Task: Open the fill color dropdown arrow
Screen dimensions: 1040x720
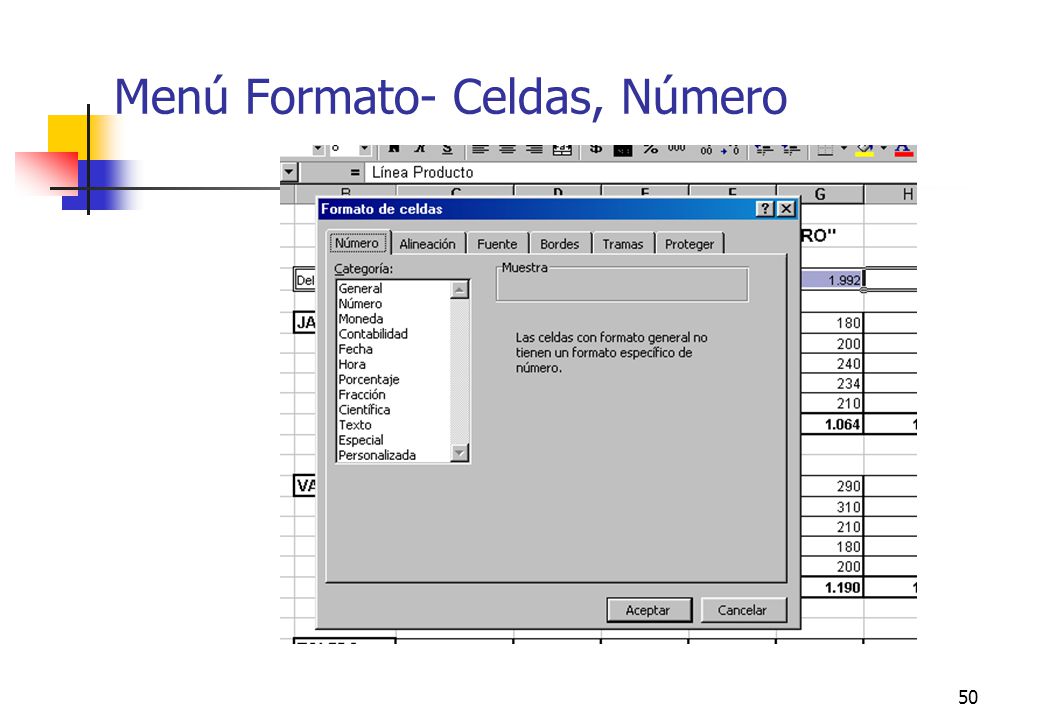Action: 883,149
